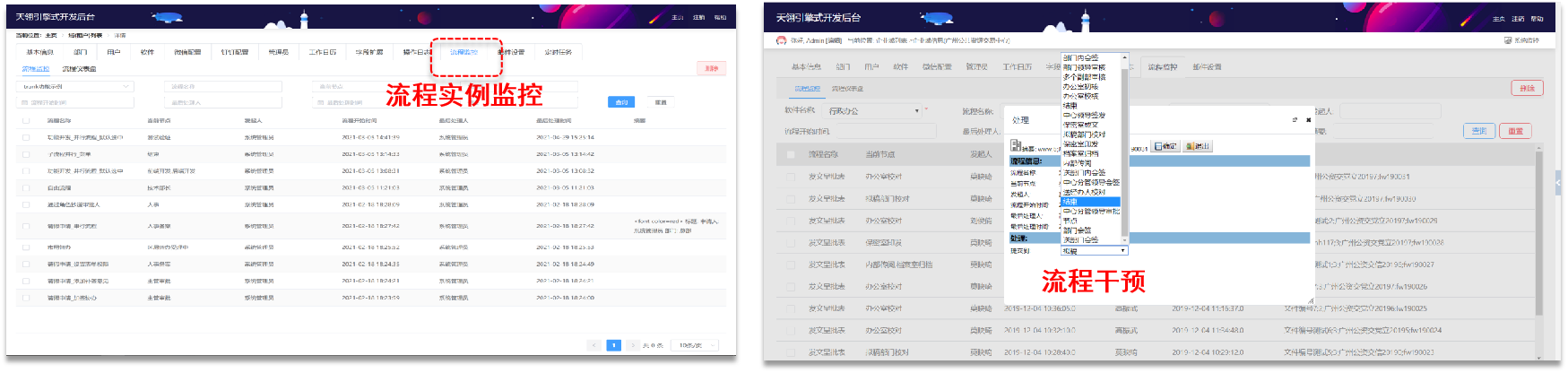Open the trunk功能示例 software dropdown
This screenshot has height=373, width=1568.
pos(77,87)
